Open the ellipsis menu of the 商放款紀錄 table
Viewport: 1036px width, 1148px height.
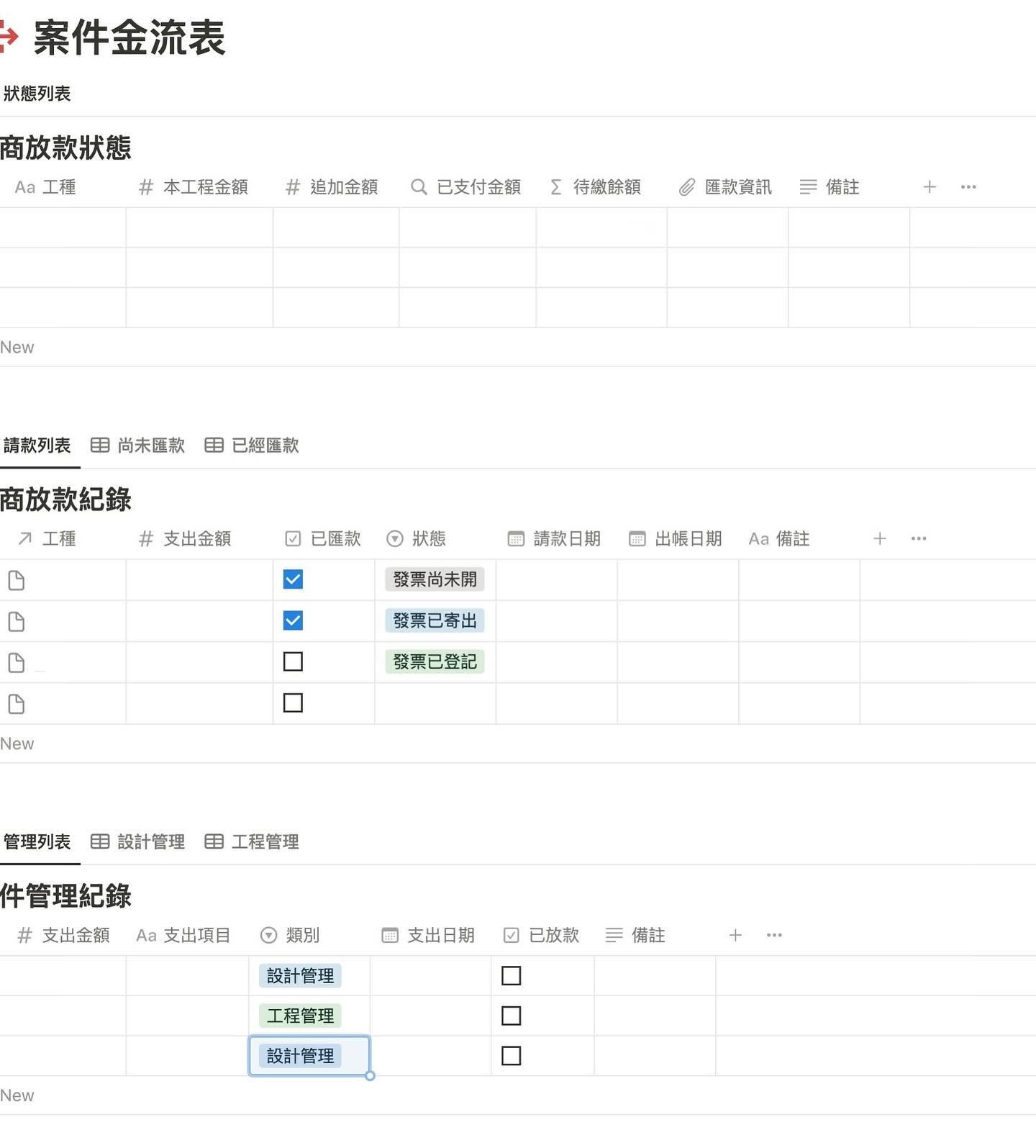[919, 538]
